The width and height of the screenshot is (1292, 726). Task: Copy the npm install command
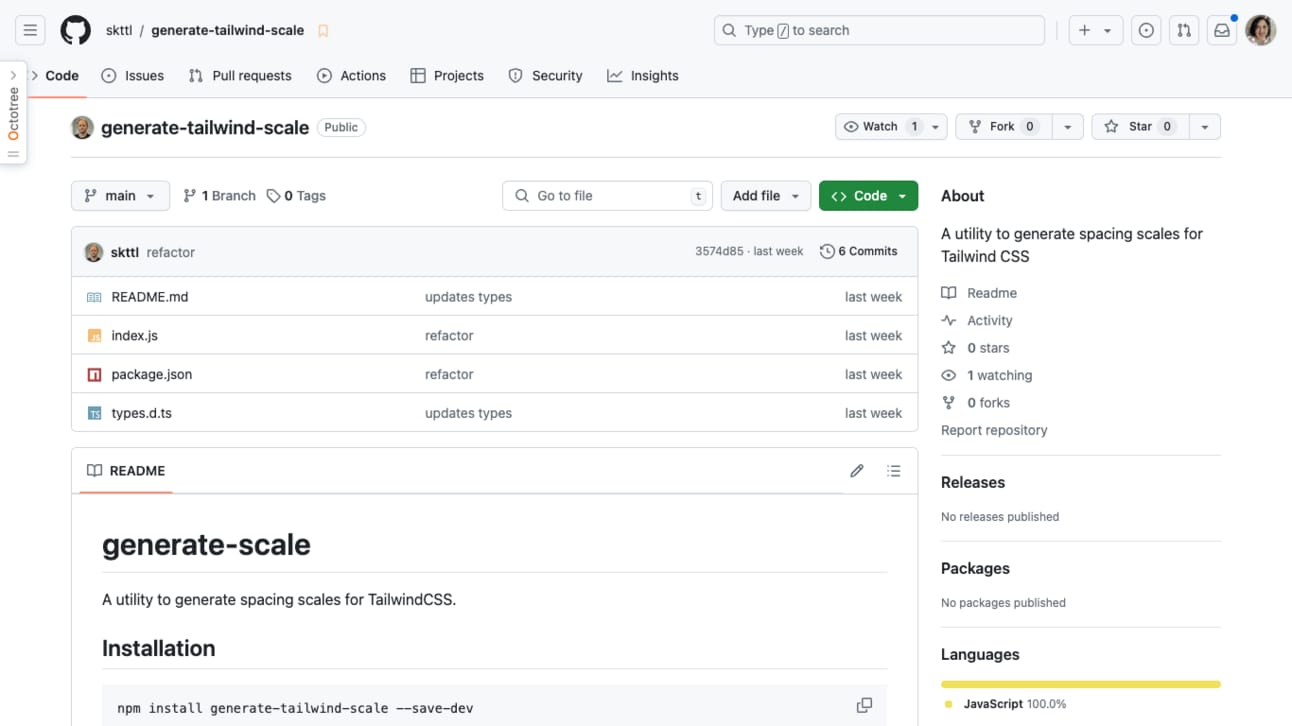click(864, 706)
